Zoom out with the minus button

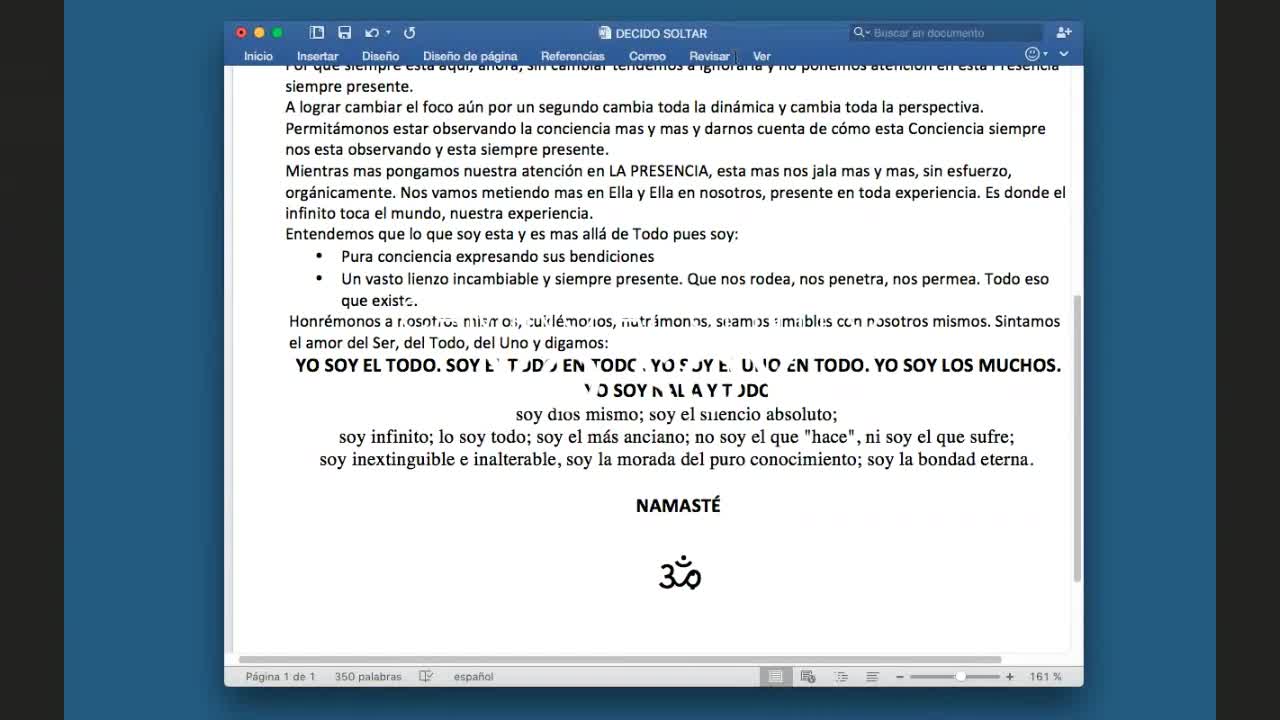click(899, 677)
